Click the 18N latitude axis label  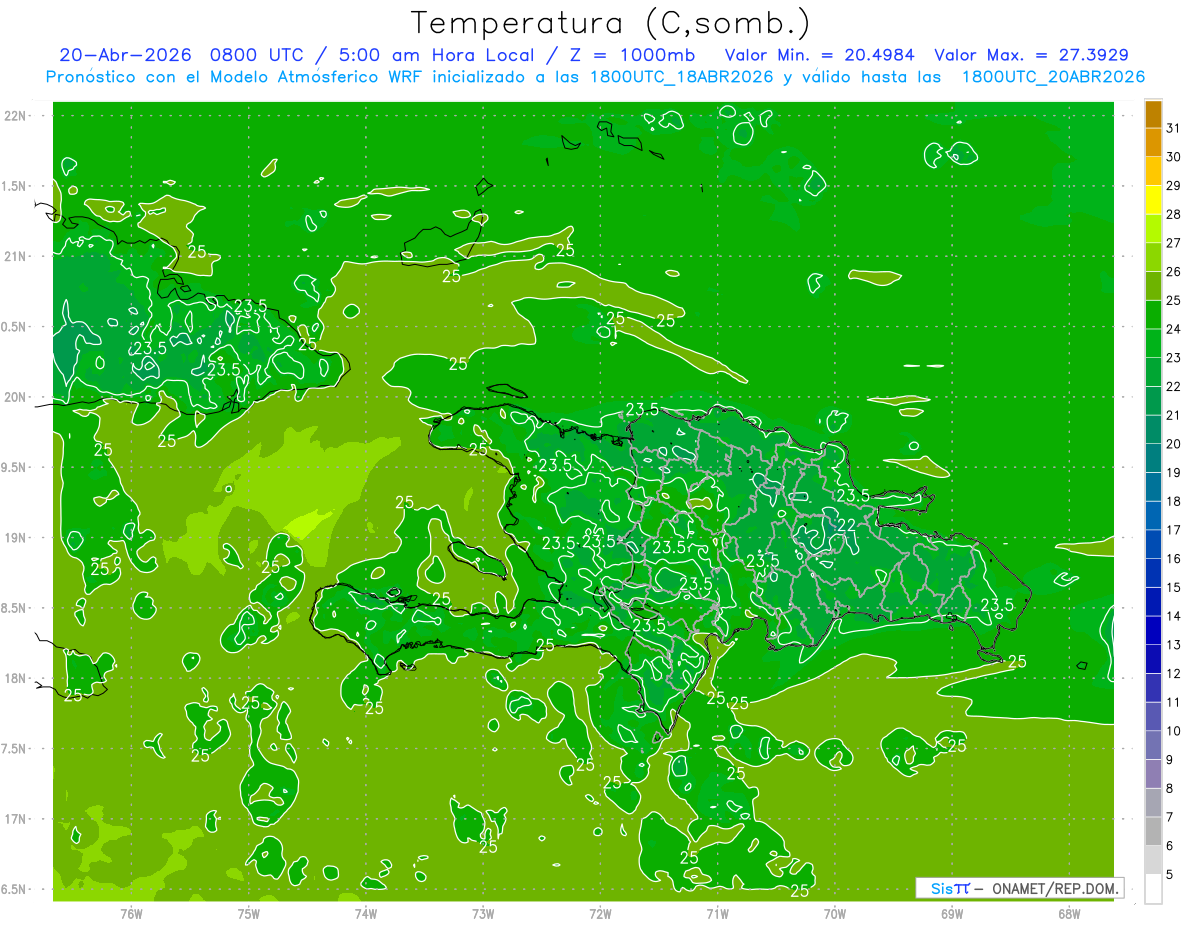tap(15, 678)
